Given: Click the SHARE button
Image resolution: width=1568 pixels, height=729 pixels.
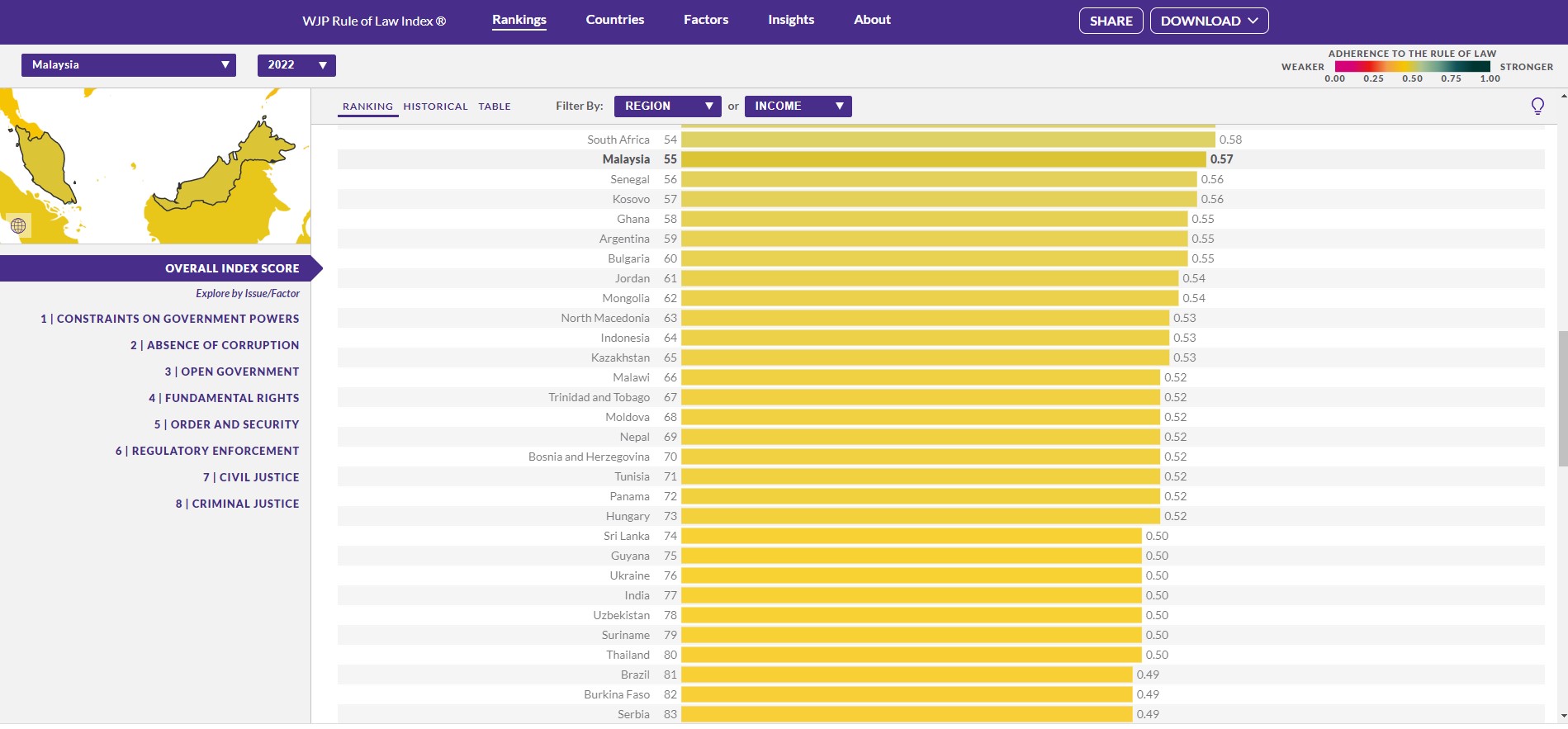Looking at the screenshot, I should point(1111,21).
